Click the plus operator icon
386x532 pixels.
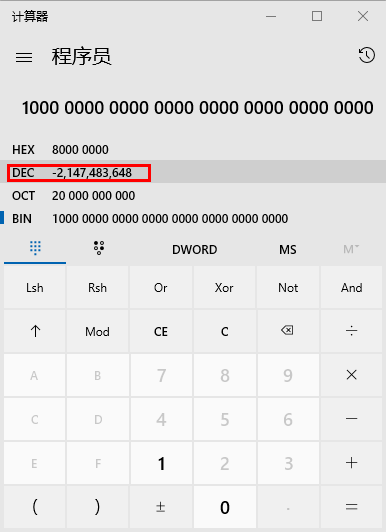click(351, 463)
